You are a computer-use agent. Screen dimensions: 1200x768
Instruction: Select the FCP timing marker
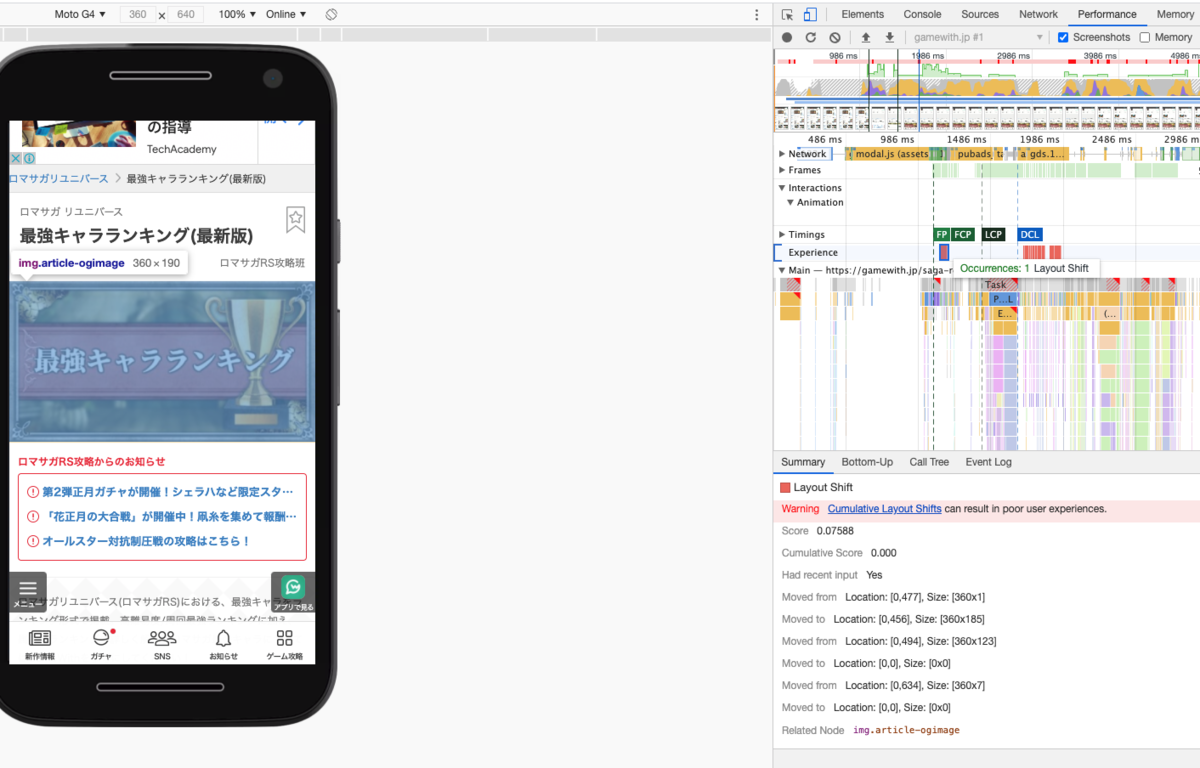(962, 234)
